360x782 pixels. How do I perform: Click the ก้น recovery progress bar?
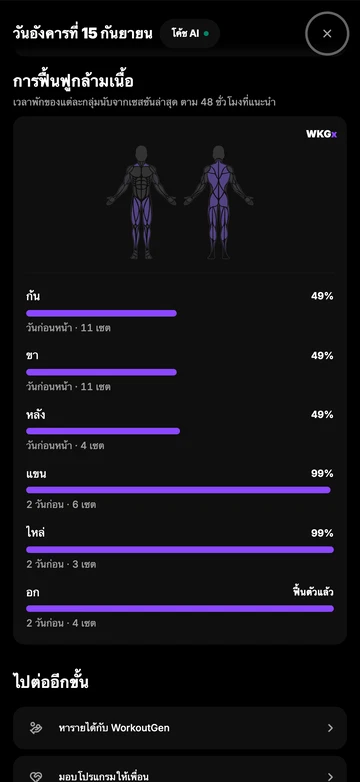point(101,313)
